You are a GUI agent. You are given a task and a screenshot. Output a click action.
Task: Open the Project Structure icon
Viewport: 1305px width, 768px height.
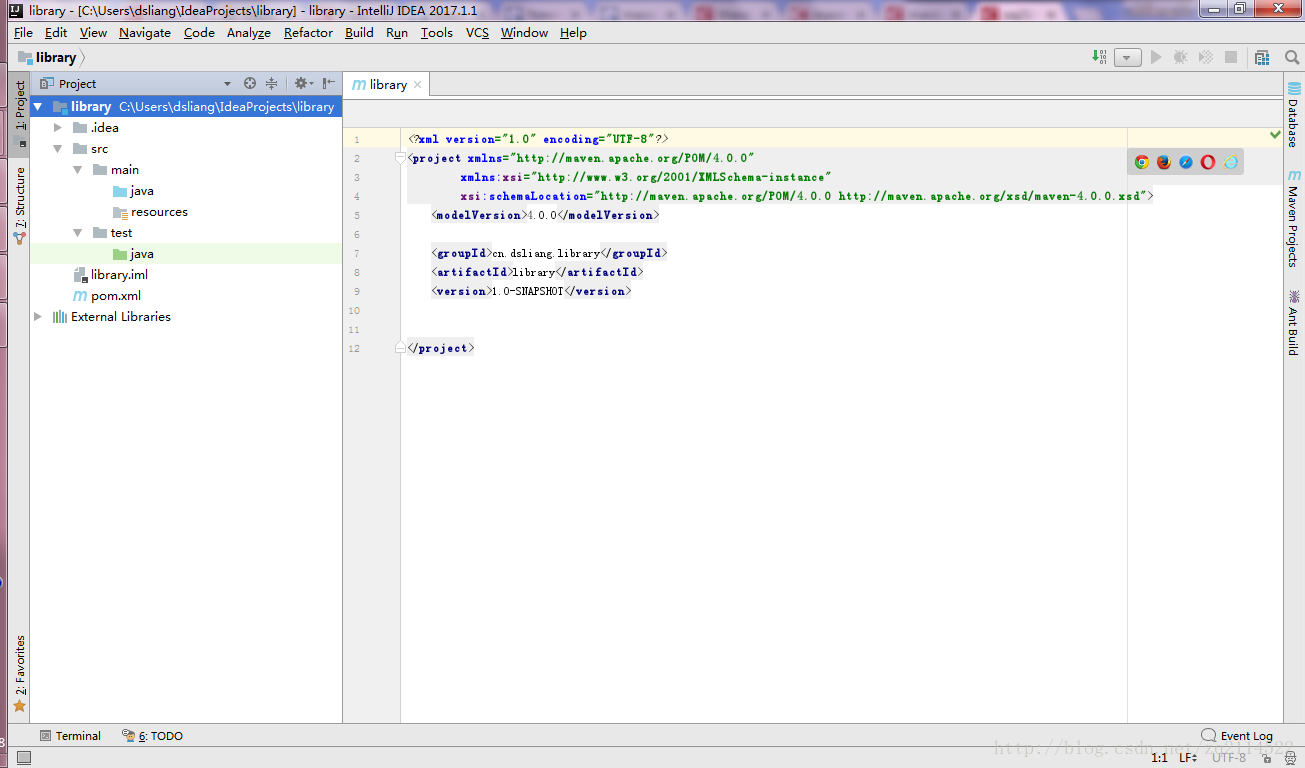[x=1262, y=58]
